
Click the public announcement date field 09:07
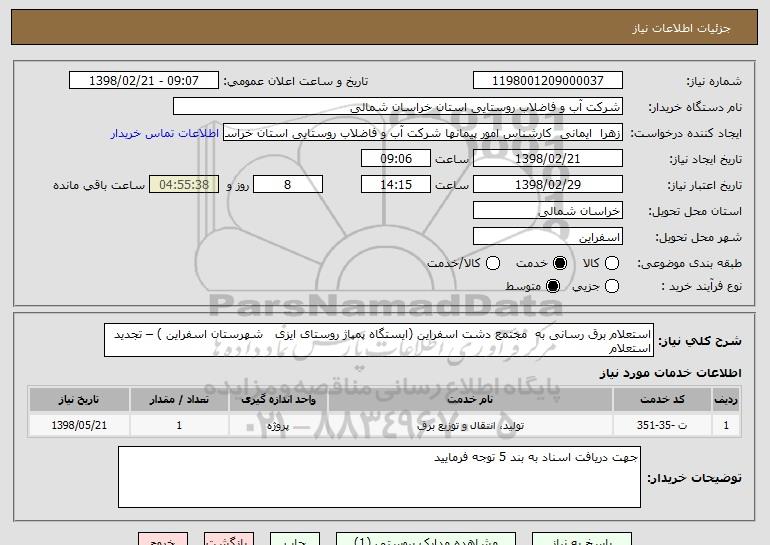pos(144,81)
